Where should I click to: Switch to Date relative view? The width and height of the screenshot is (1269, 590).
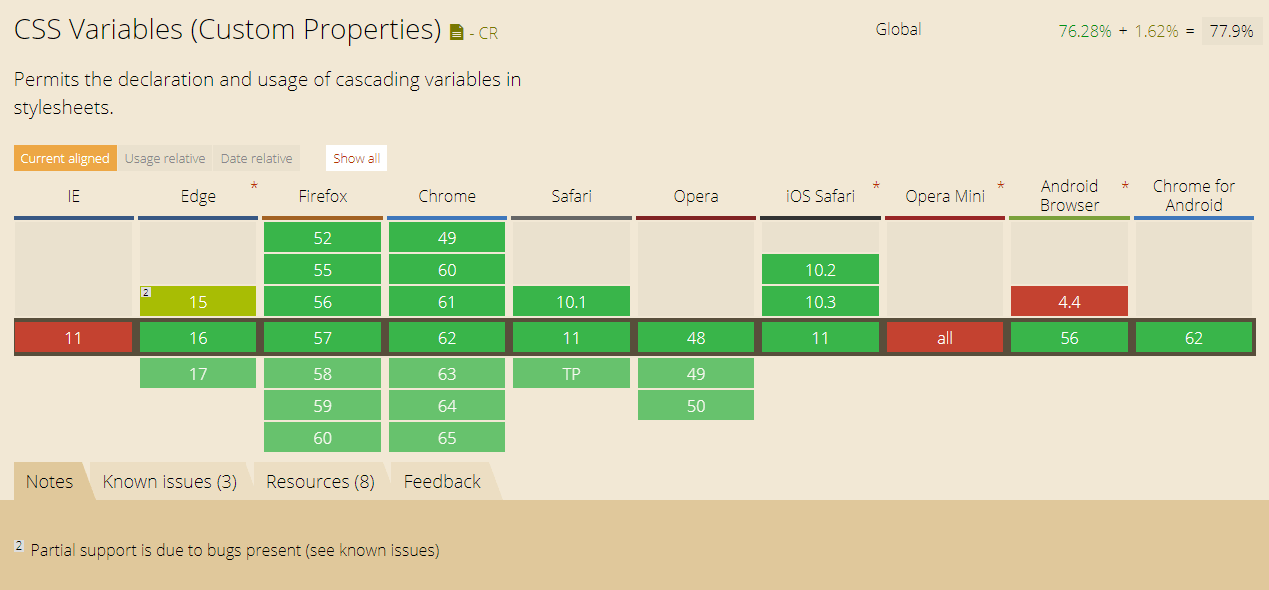(x=257, y=158)
